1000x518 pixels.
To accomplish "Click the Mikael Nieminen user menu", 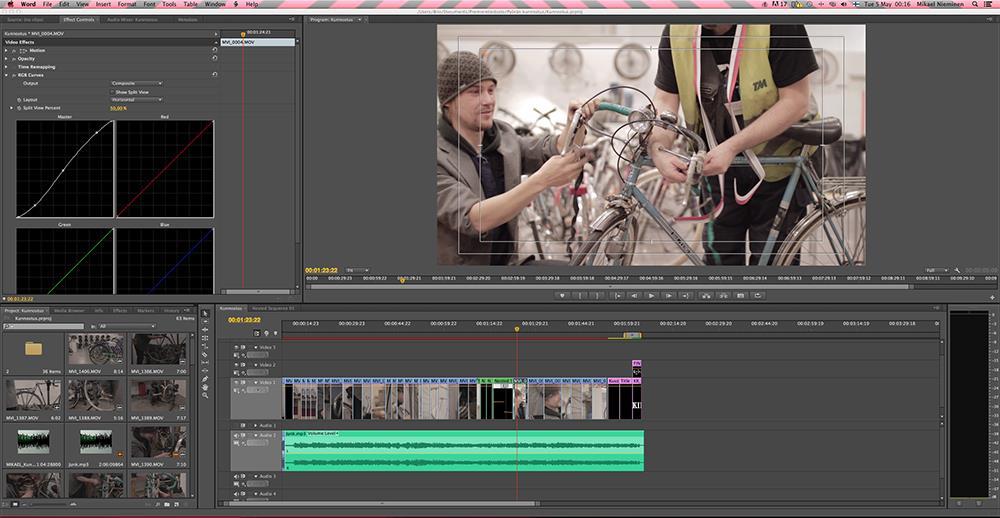I will coord(941,4).
